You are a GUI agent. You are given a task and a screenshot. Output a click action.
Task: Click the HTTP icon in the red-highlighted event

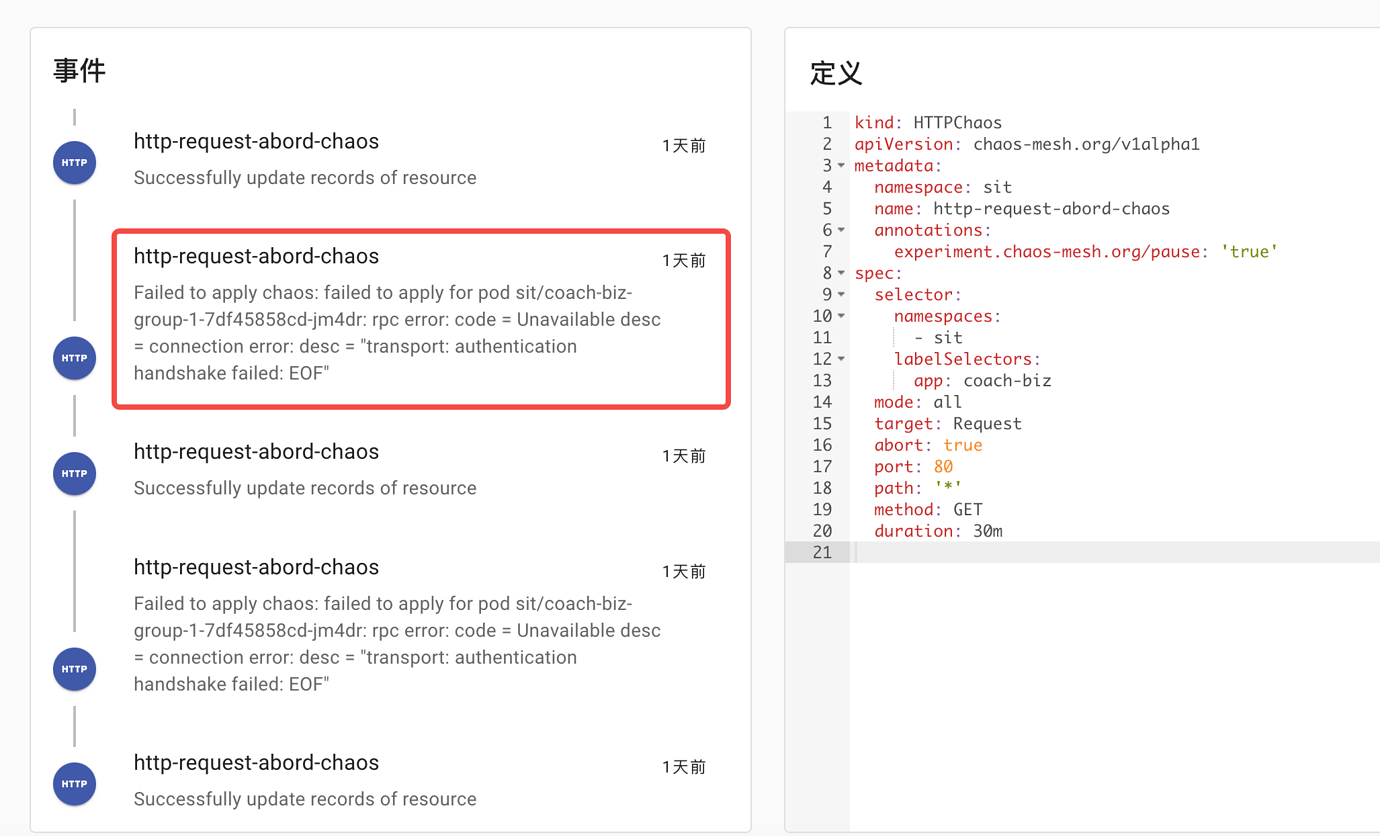point(74,358)
